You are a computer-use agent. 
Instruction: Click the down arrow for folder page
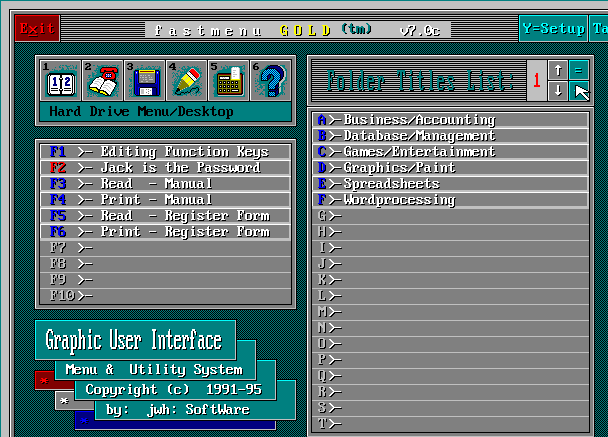point(558,91)
